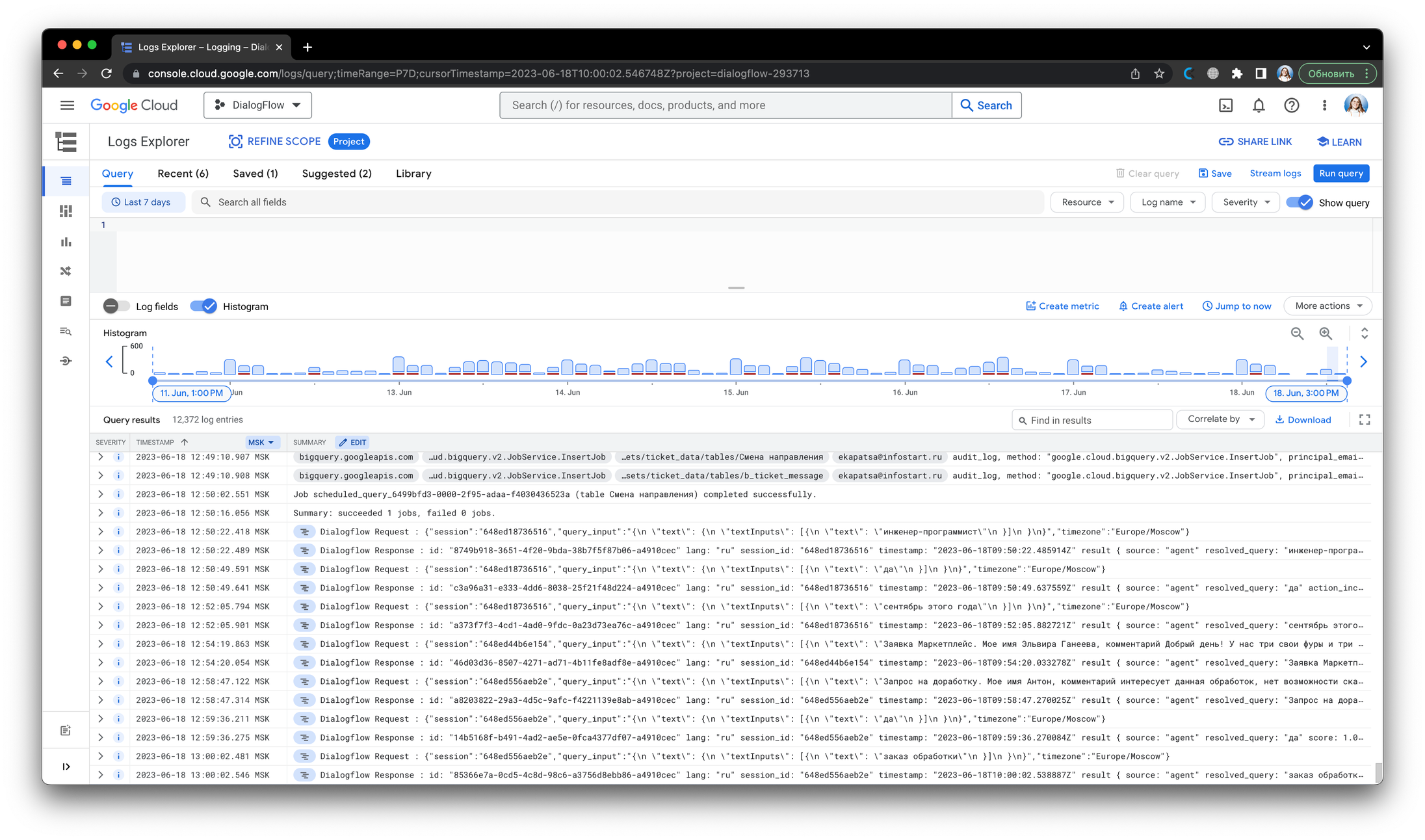Viewport: 1425px width, 840px height.
Task: Open the Log Analytics sidebar icon
Action: 66,332
